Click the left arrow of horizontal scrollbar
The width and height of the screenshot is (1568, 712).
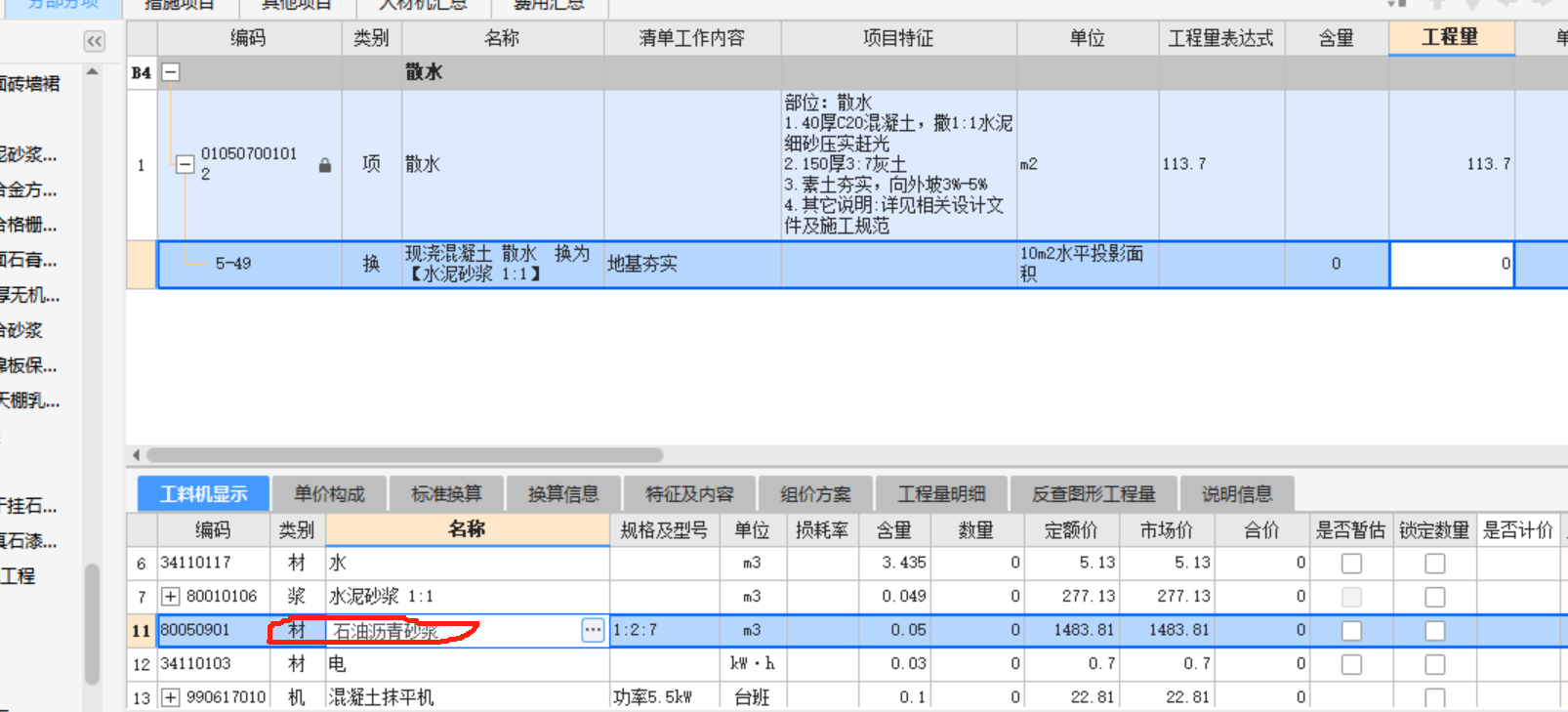coord(136,455)
